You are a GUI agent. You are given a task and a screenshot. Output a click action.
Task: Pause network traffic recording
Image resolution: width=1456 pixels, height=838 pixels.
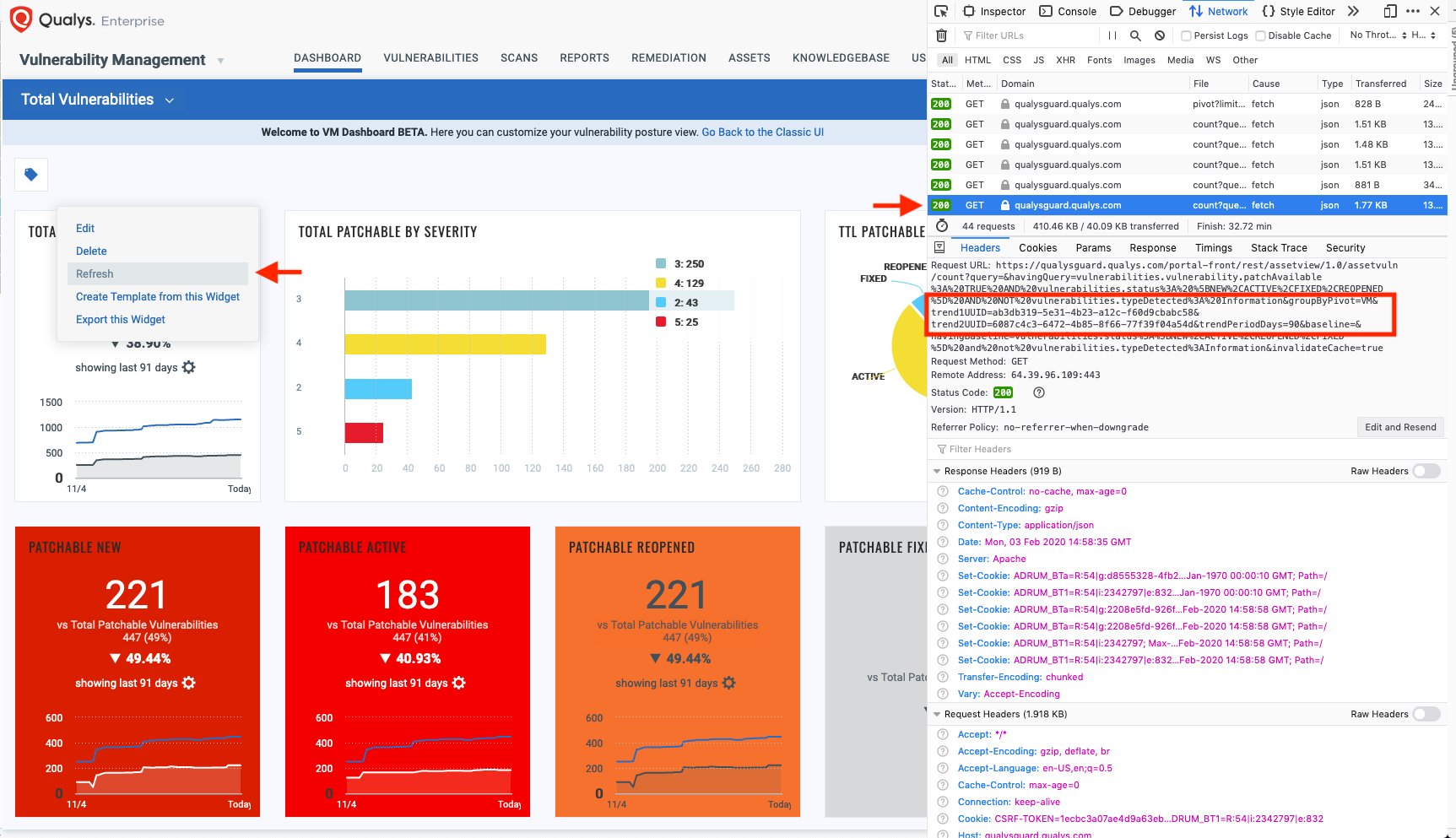pyautogui.click(x=1112, y=35)
